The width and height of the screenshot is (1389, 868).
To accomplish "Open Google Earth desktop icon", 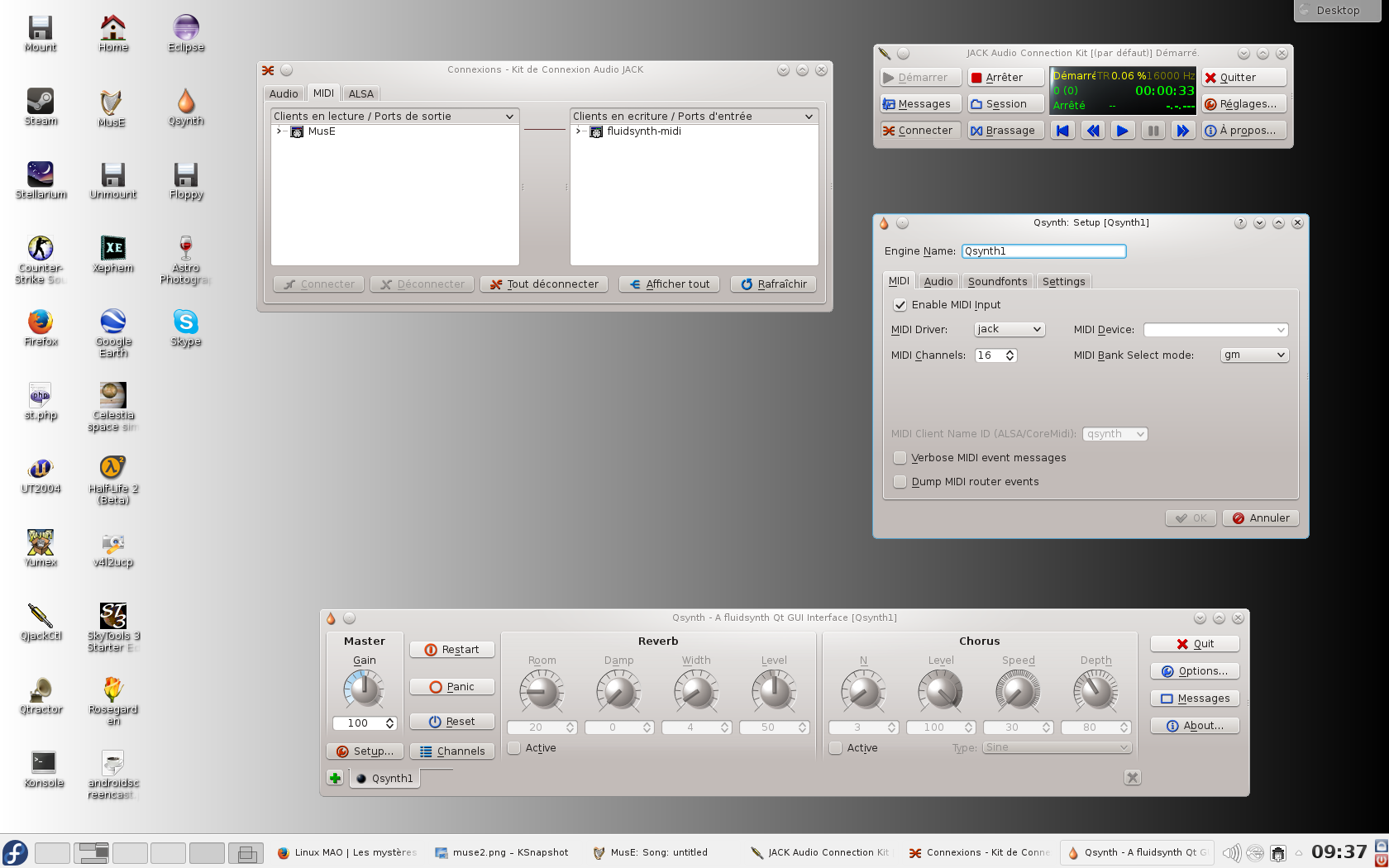I will pyautogui.click(x=113, y=332).
